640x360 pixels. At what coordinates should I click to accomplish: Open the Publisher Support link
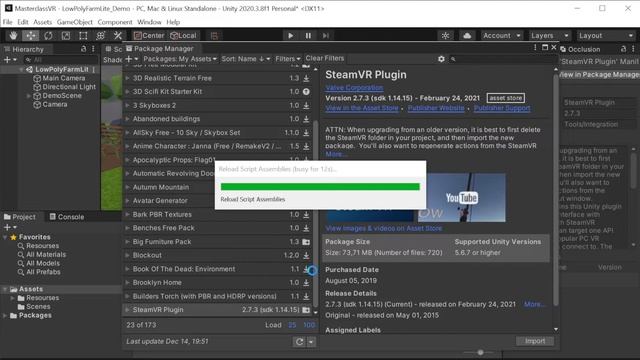(x=502, y=108)
